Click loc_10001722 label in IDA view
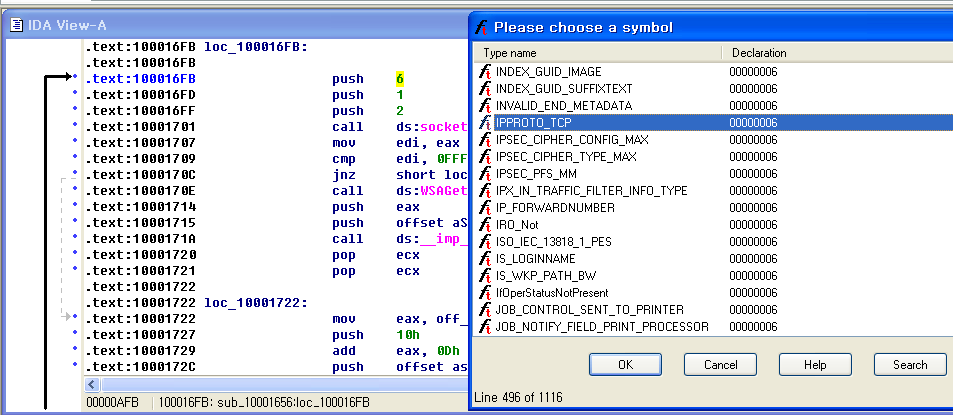The height and width of the screenshot is (415, 953). click(x=256, y=303)
